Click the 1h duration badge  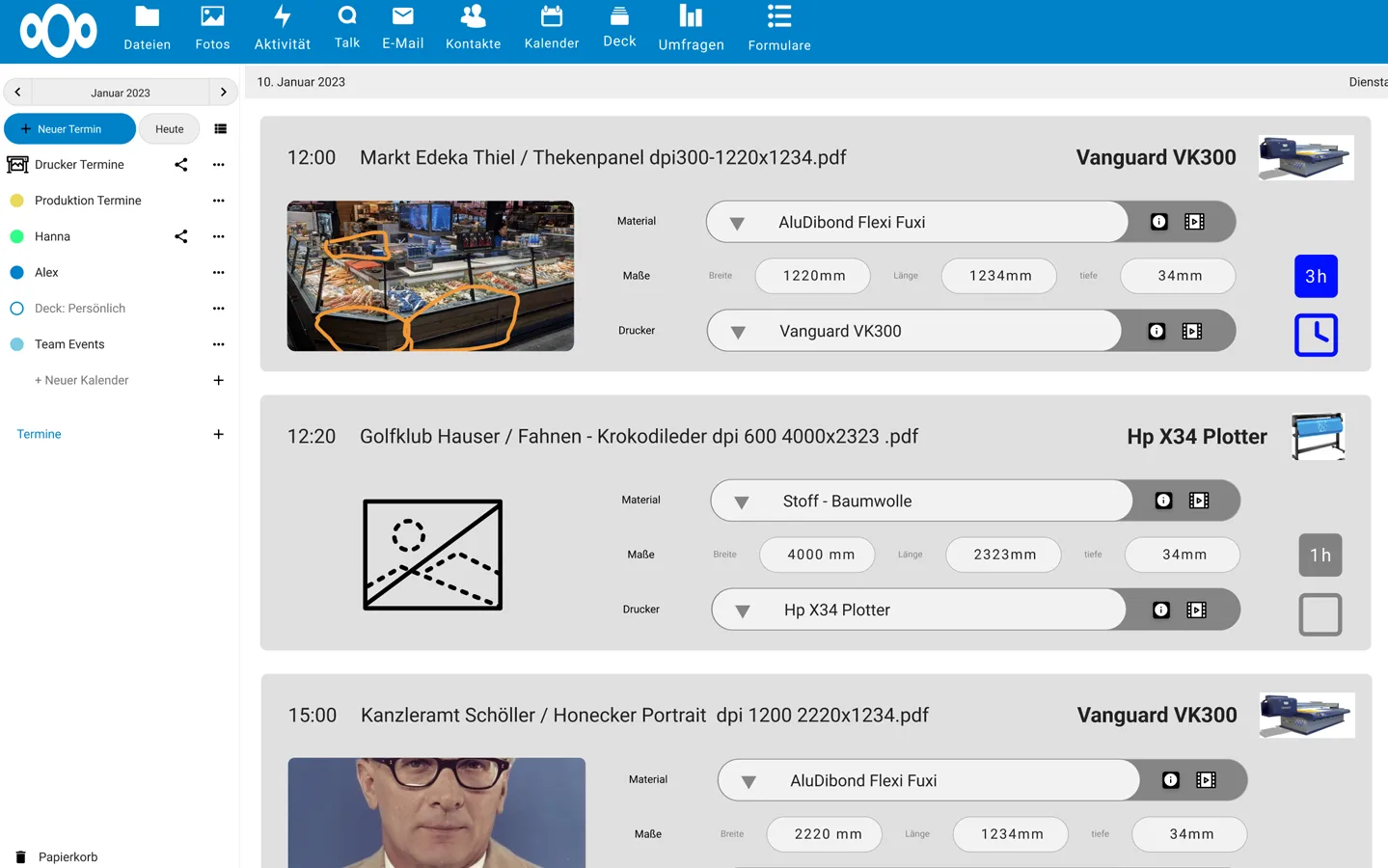(x=1320, y=556)
